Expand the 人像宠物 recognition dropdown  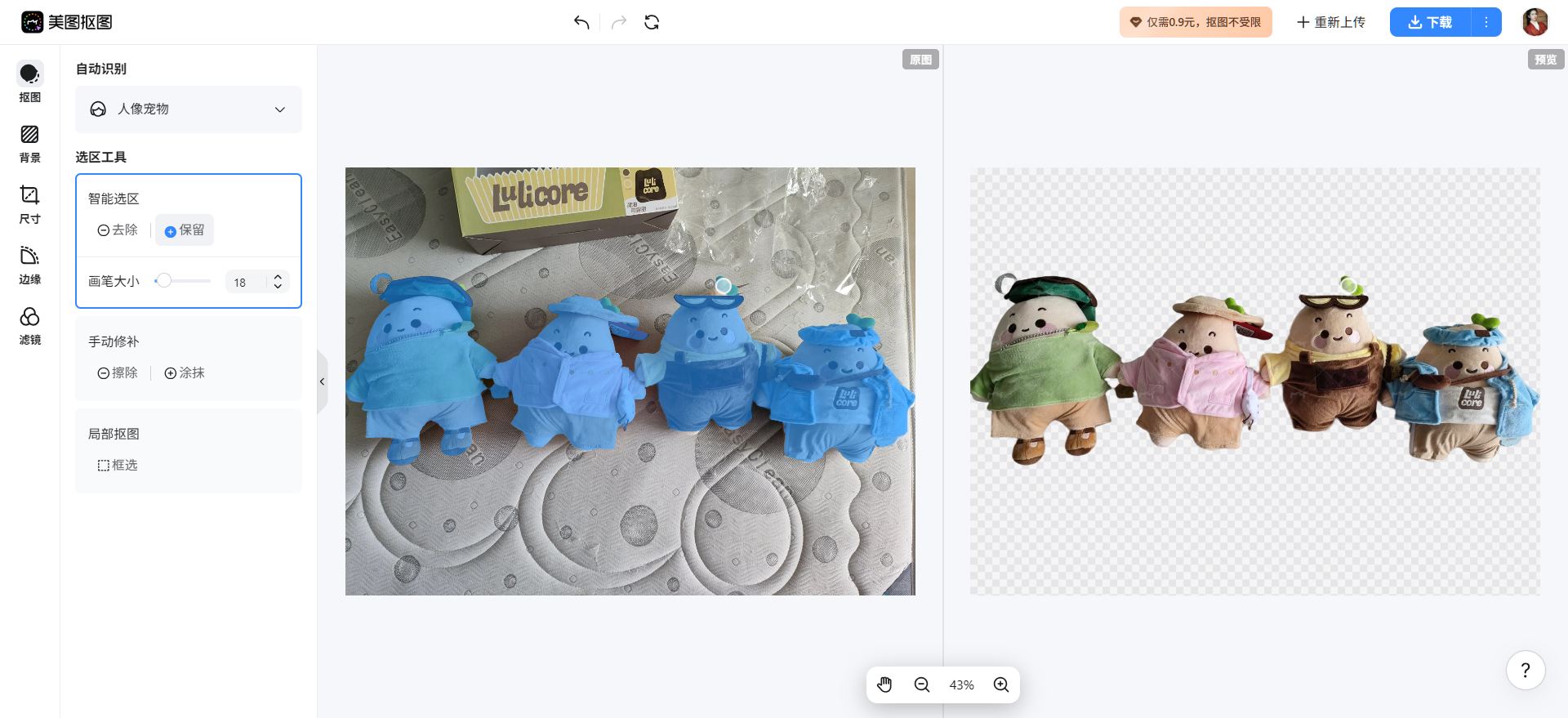pyautogui.click(x=189, y=109)
